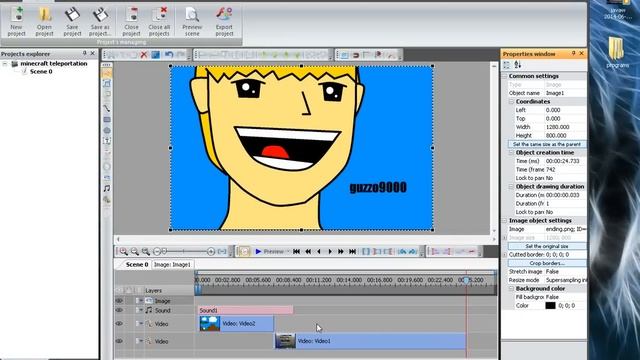Image resolution: width=640 pixels, height=360 pixels.
Task: Collapse the Object drawing duration group
Action: [511, 186]
